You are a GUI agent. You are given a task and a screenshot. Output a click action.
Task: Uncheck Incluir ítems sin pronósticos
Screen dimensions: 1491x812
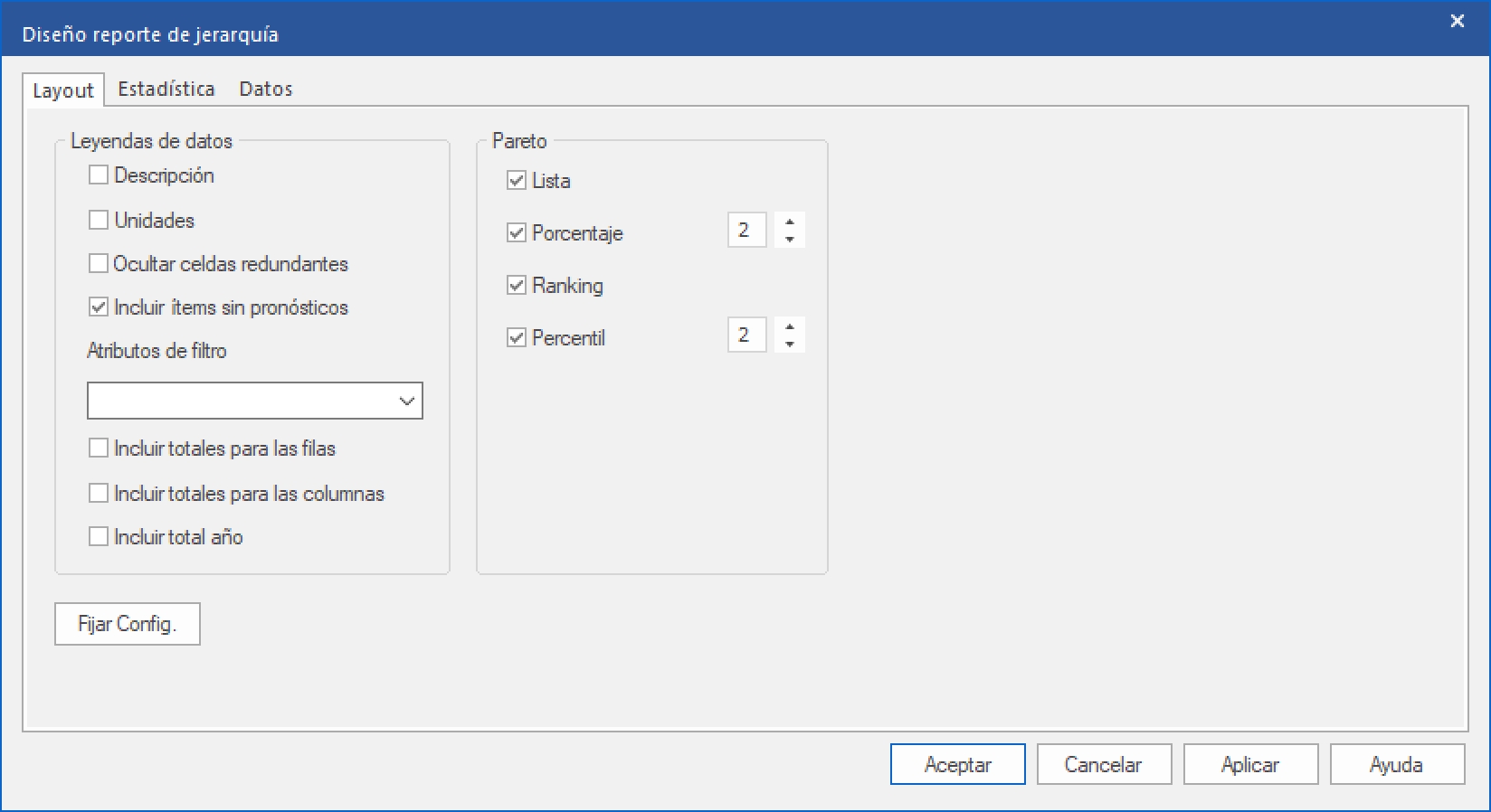(99, 307)
